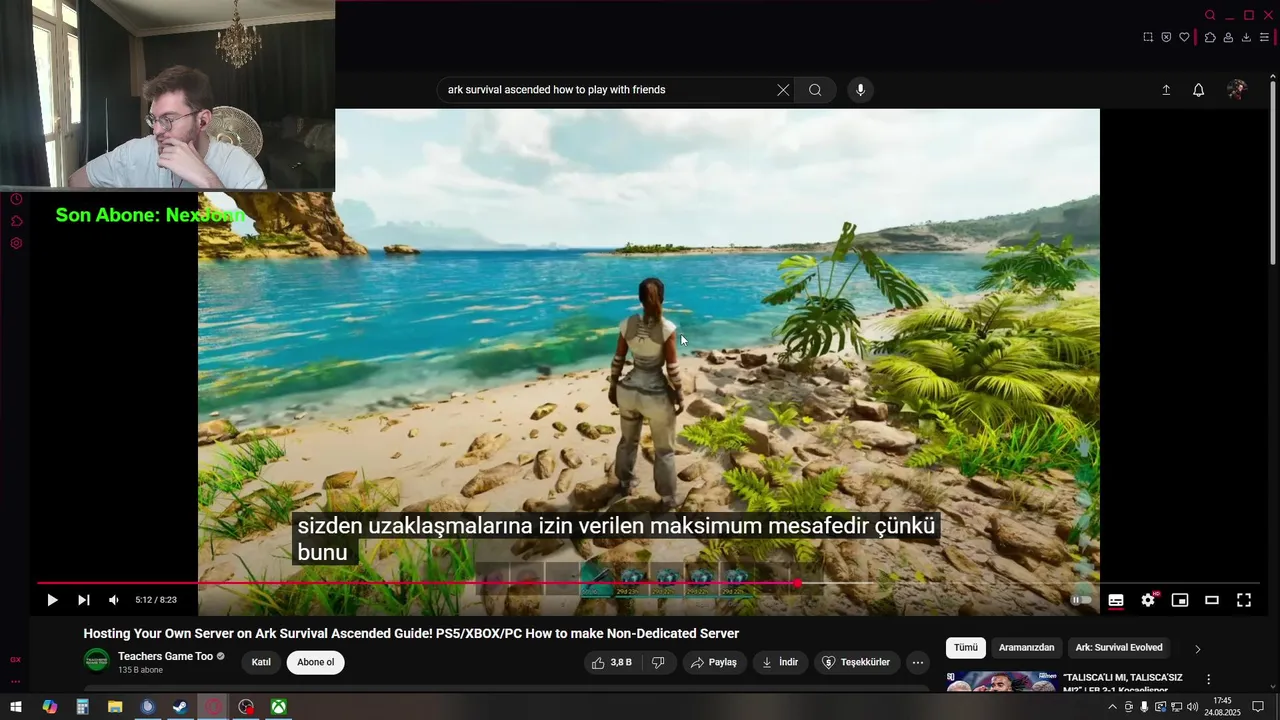This screenshot has height=720, width=1280.
Task: Click the progress bar scrubber handle
Action: pos(797,583)
